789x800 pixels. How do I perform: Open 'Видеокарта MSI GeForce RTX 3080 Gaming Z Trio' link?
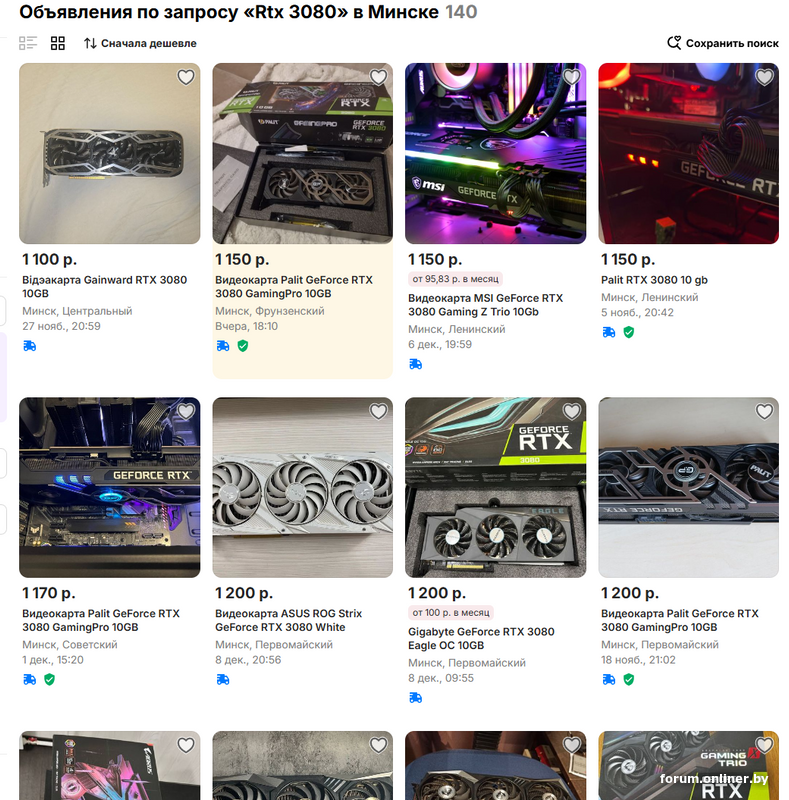pyautogui.click(x=485, y=305)
